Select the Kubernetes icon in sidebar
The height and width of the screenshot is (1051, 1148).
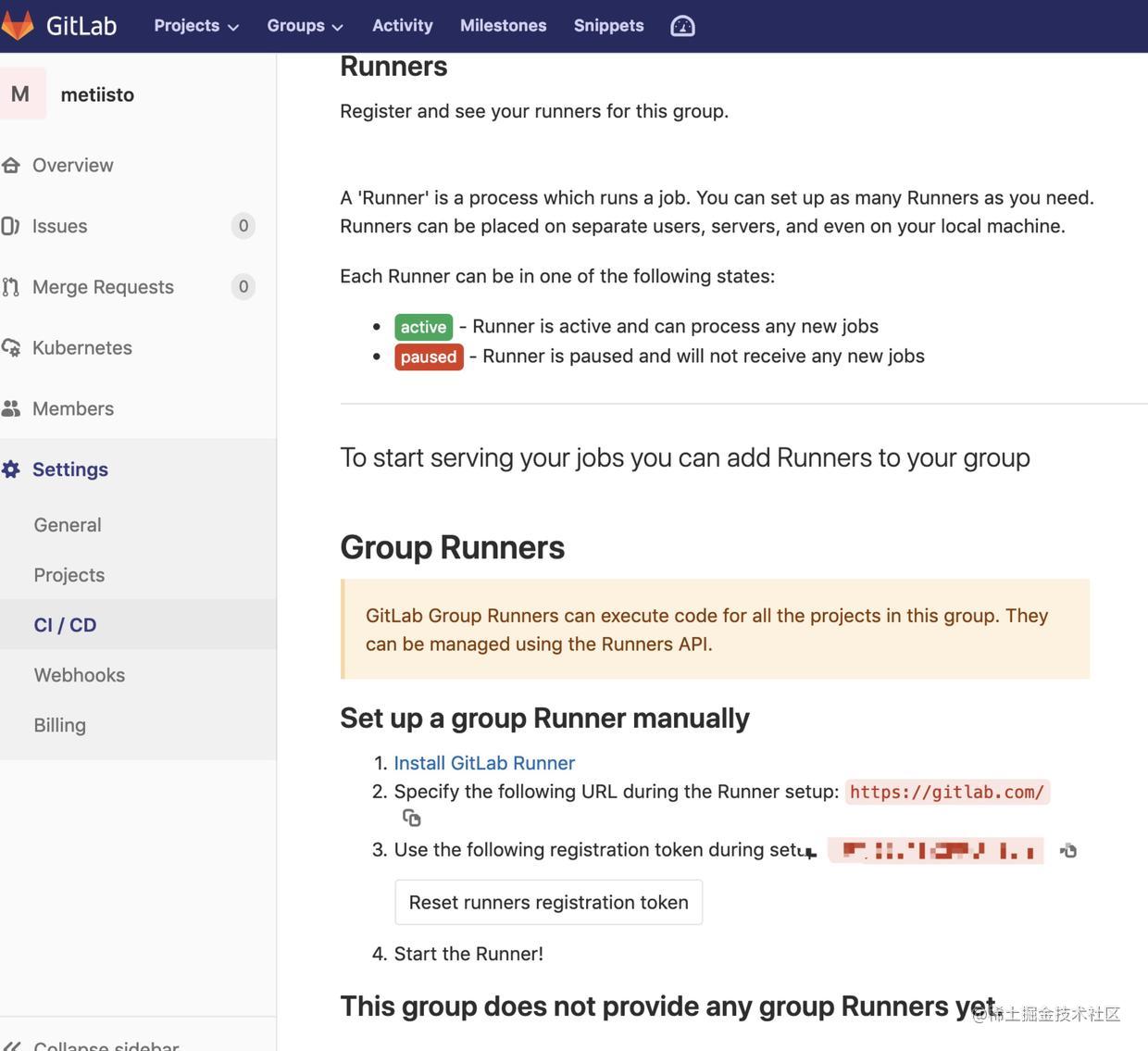point(12,347)
